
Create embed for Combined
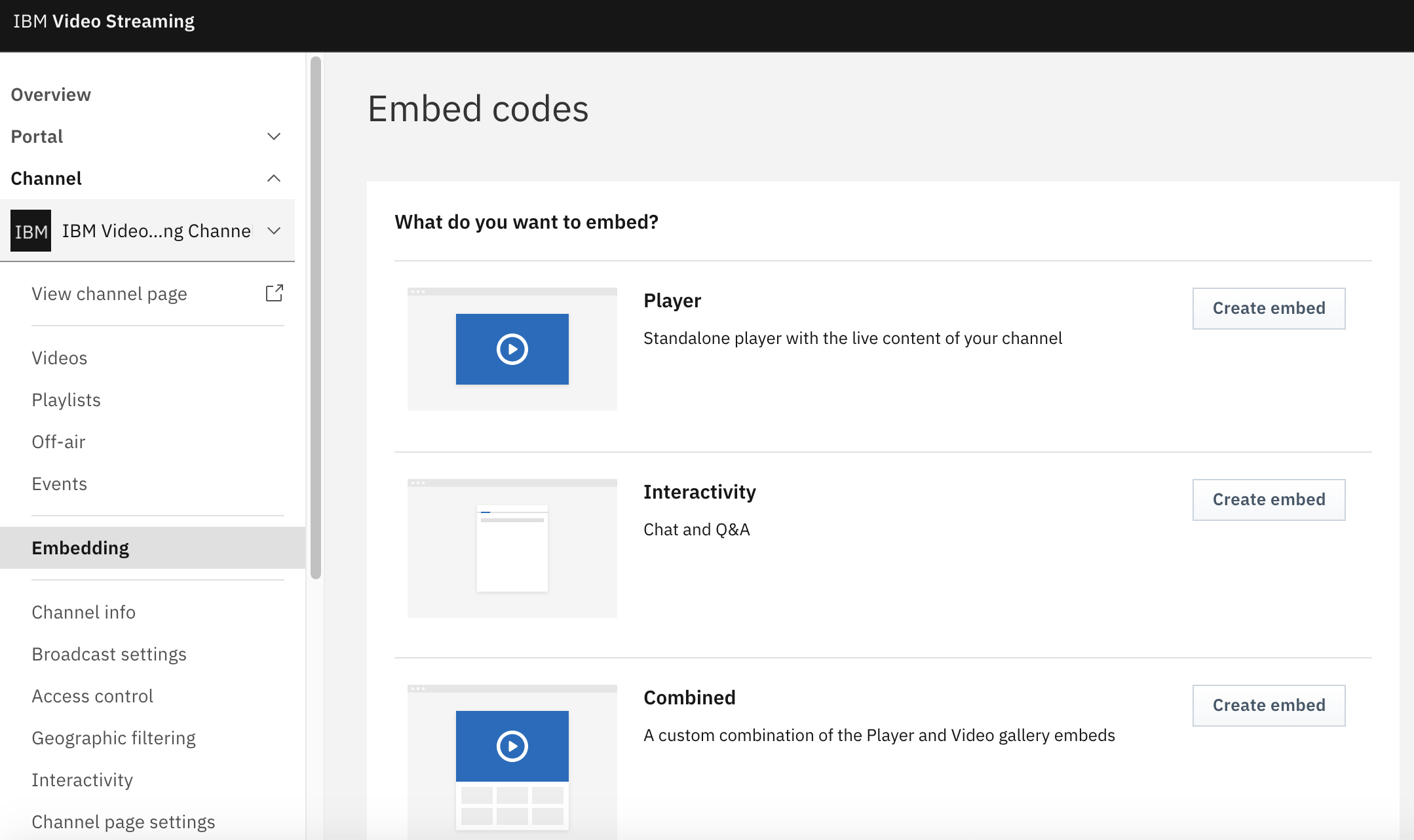click(x=1269, y=706)
